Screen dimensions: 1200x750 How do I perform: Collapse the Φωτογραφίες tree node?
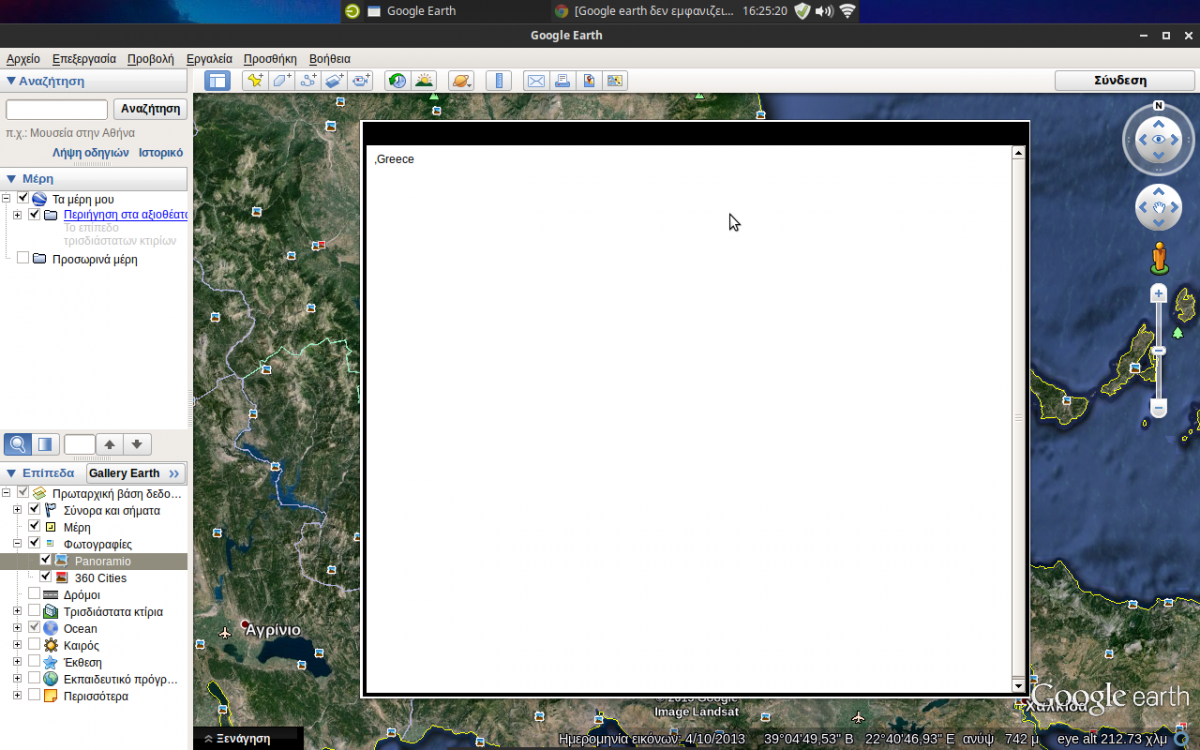click(x=17, y=544)
